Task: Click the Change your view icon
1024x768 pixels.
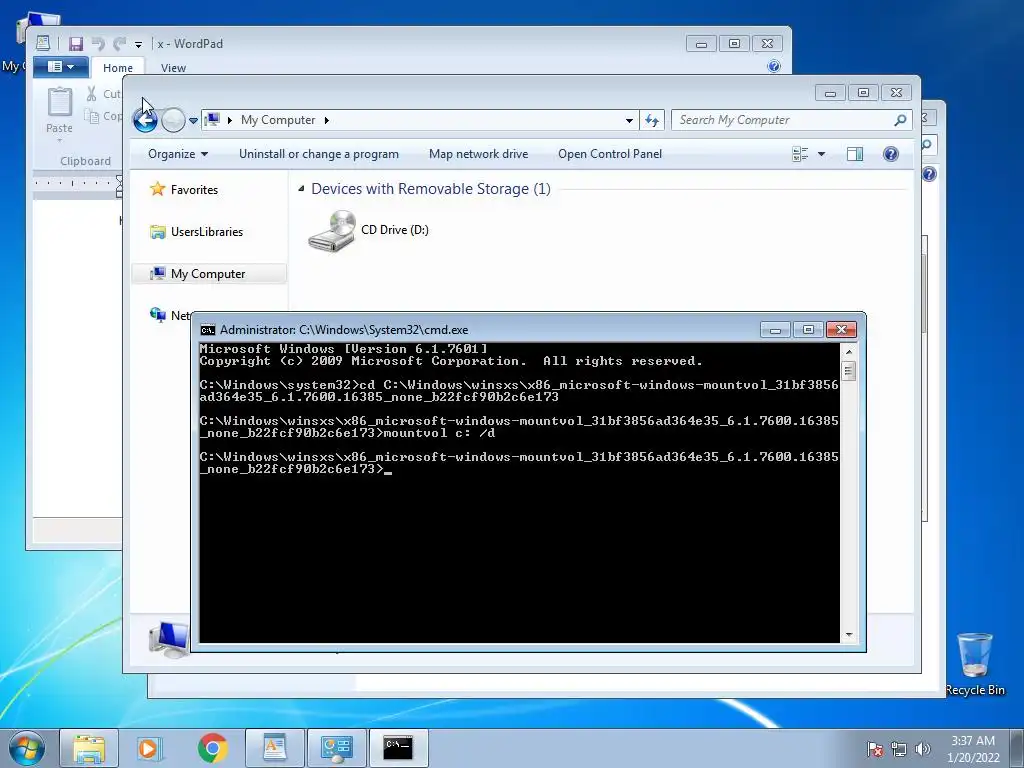Action: (800, 154)
